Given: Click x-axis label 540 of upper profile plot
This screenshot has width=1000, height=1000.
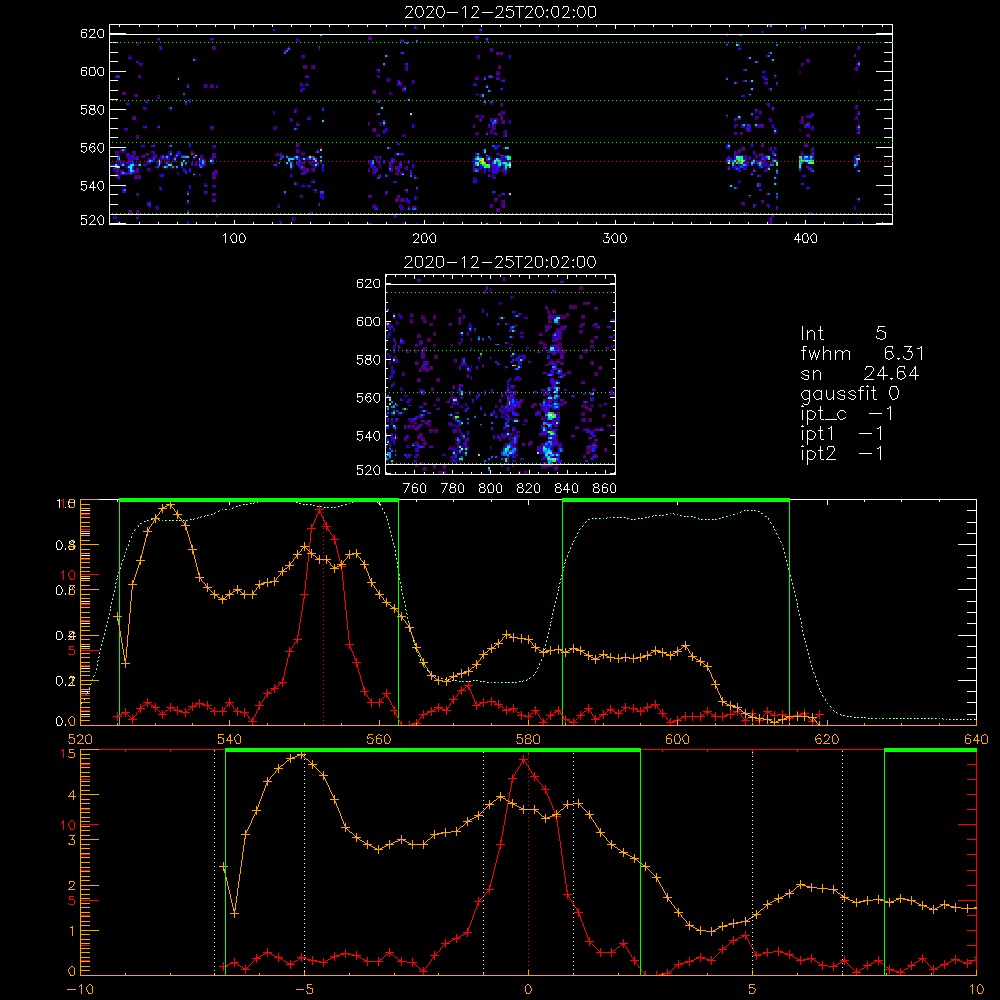Looking at the screenshot, I should [x=229, y=739].
